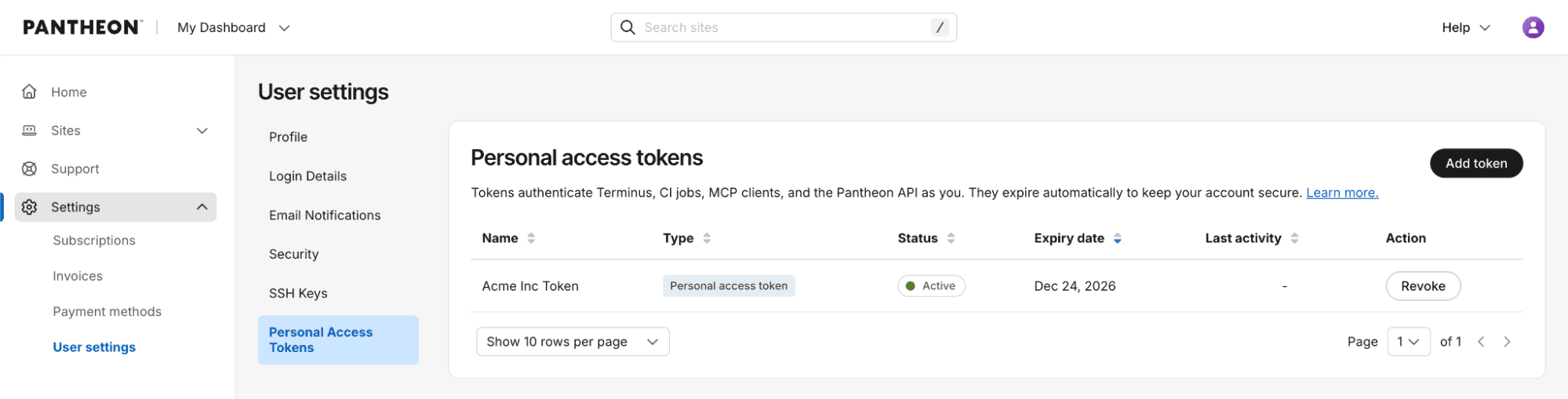Click the User settings heading
Image resolution: width=1568 pixels, height=399 pixels.
coord(323,92)
